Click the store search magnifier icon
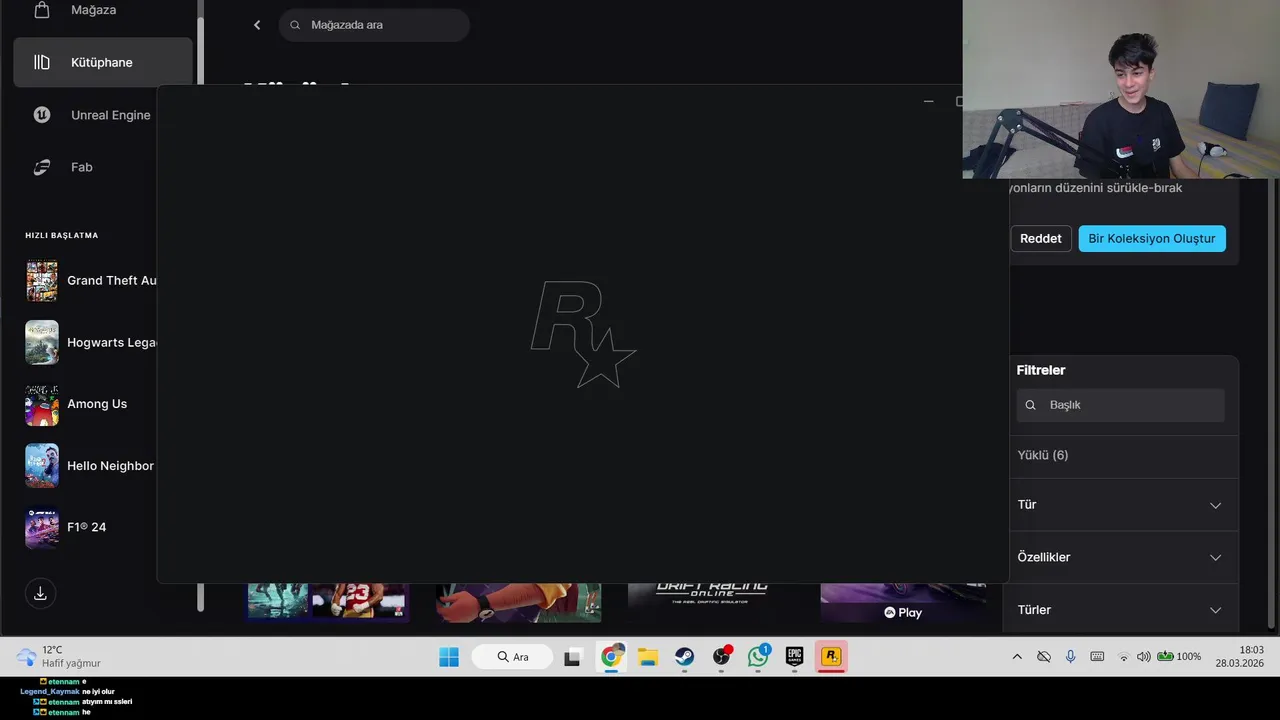This screenshot has width=1280, height=720. 295,25
